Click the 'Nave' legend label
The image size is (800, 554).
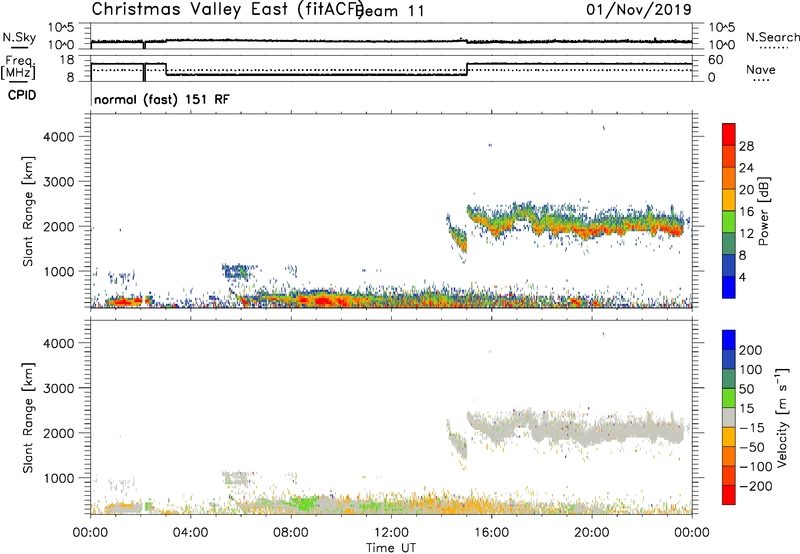[x=761, y=70]
